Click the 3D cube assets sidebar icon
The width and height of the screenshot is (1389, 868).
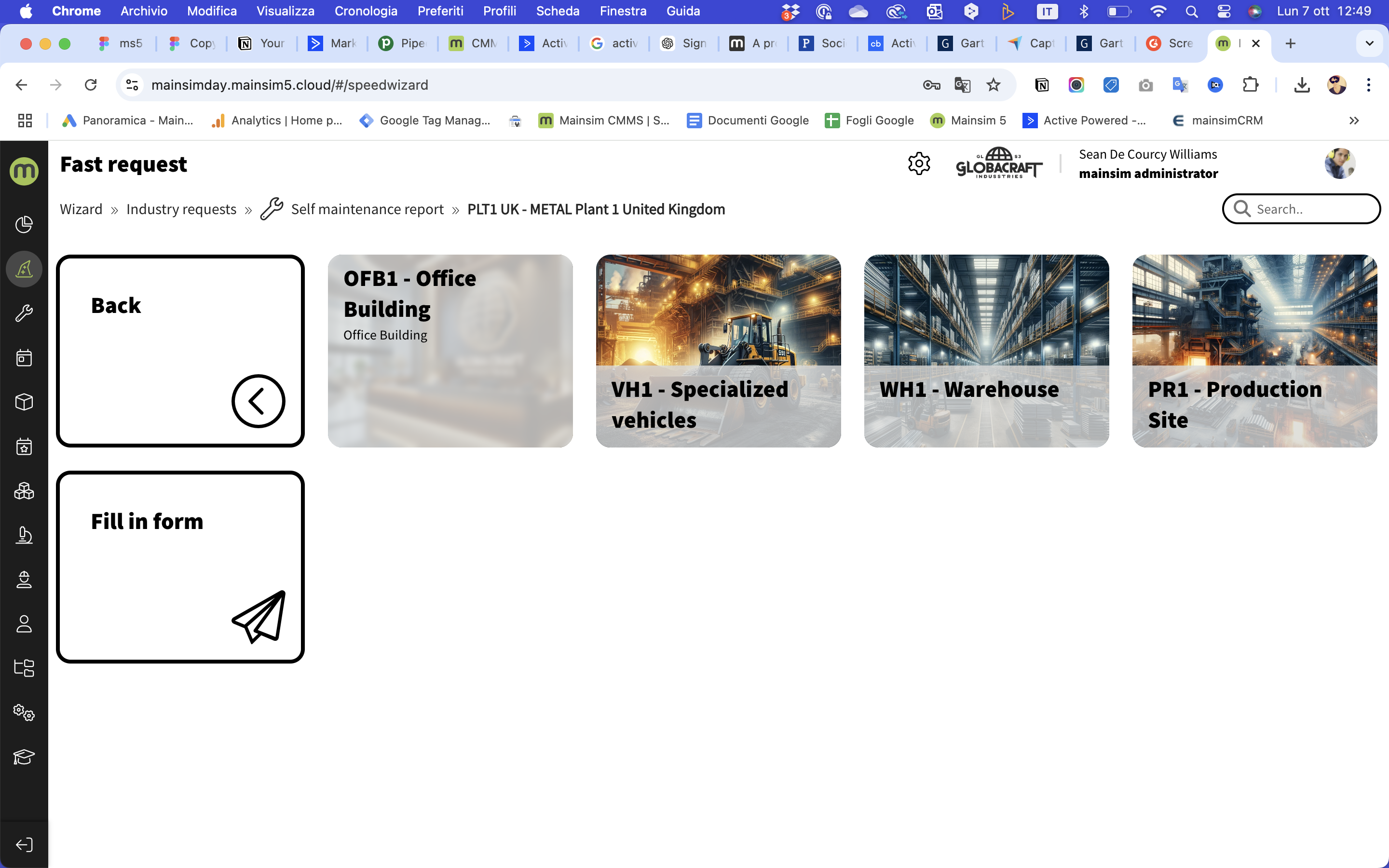coord(24,403)
